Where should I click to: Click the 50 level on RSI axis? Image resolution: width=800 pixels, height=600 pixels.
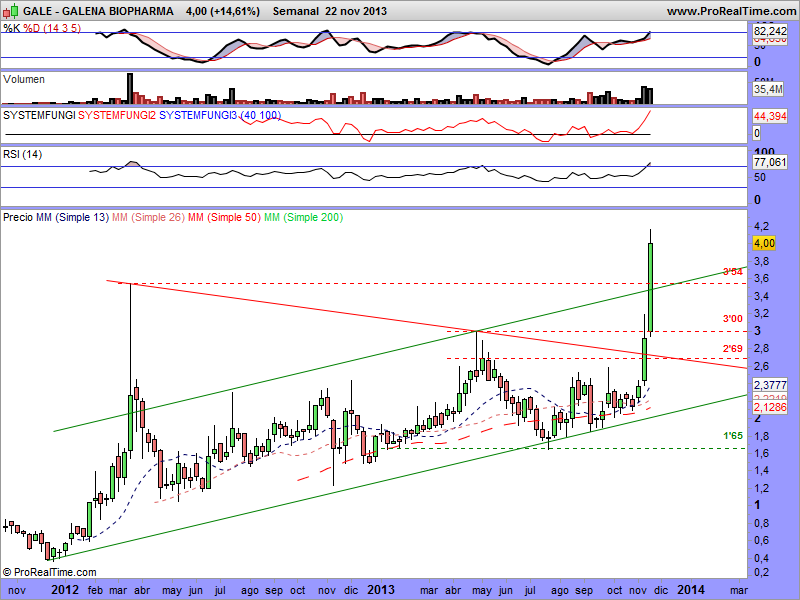click(x=760, y=178)
